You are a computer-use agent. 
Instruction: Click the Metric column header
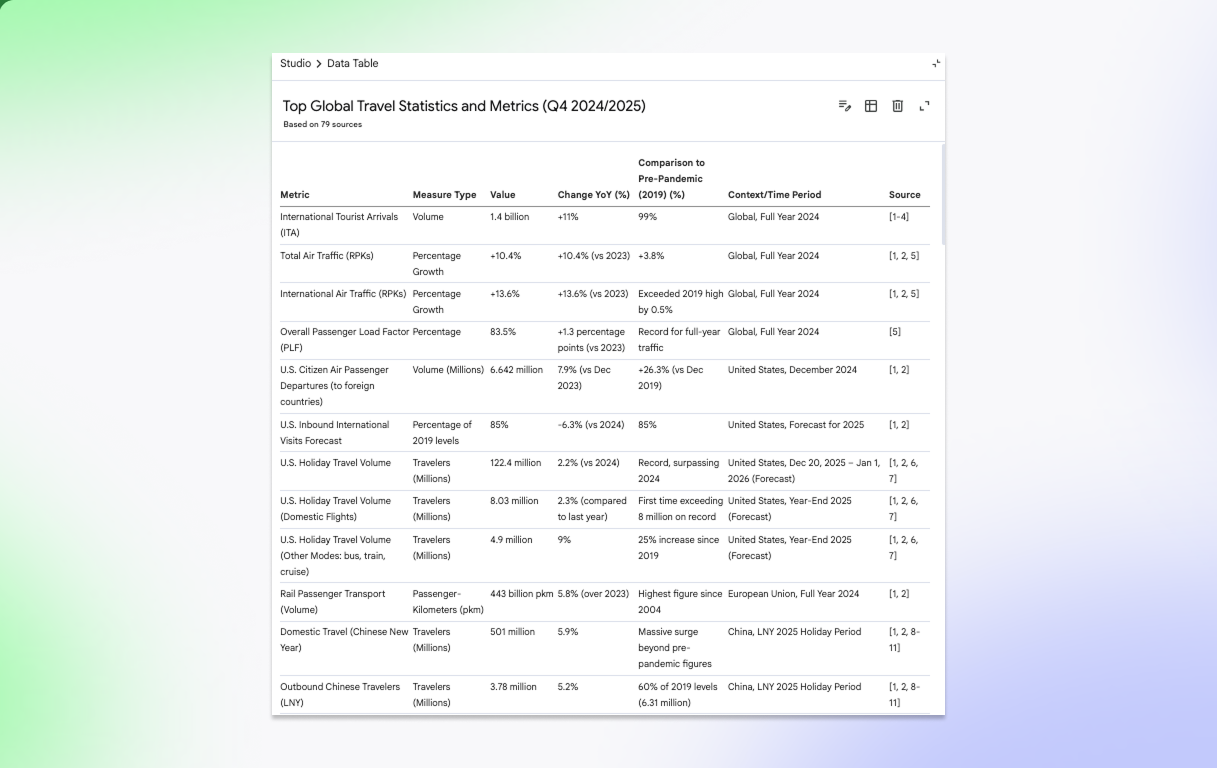295,195
